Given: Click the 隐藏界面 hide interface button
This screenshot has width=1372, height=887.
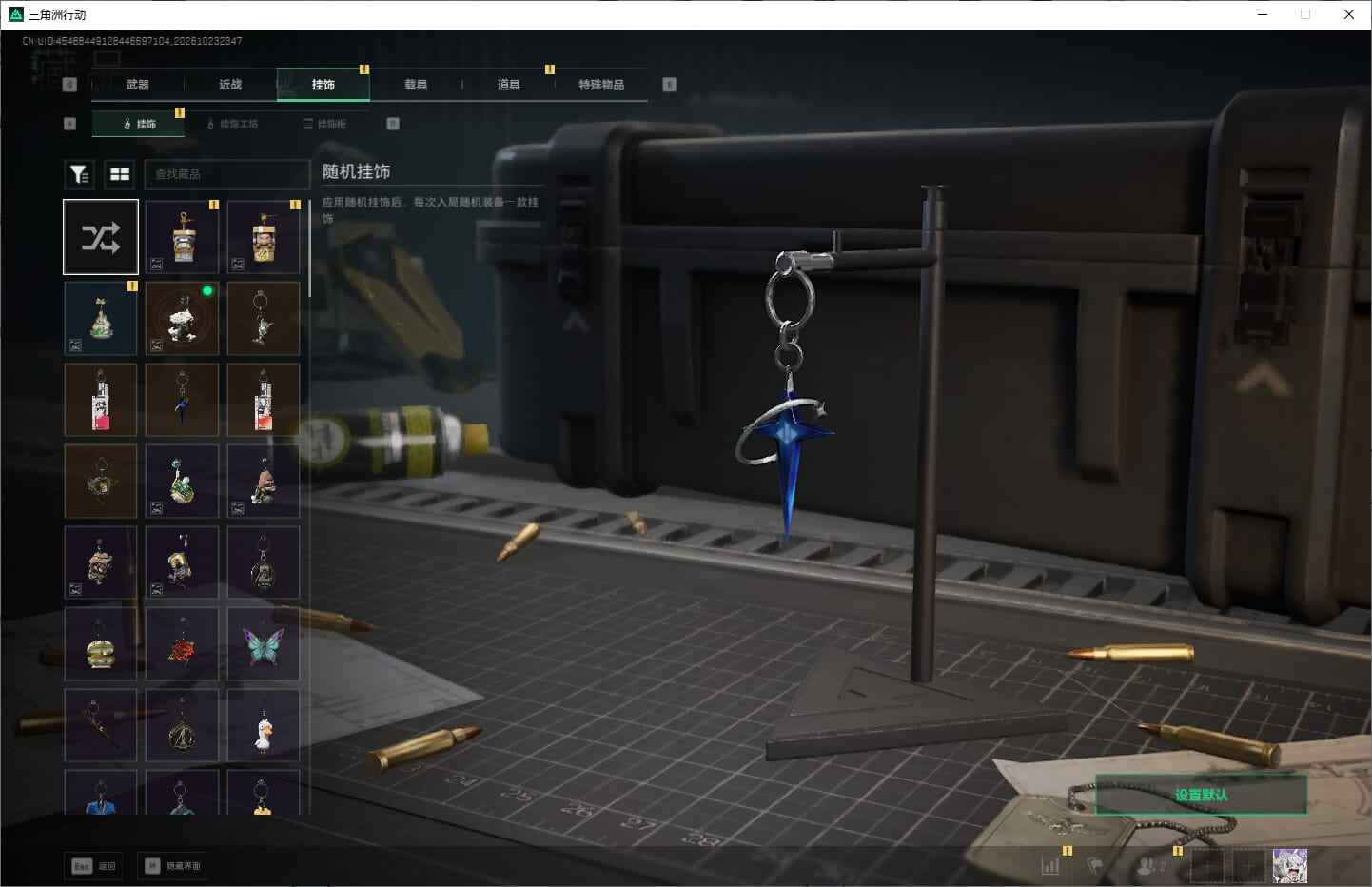Looking at the screenshot, I should tap(173, 866).
